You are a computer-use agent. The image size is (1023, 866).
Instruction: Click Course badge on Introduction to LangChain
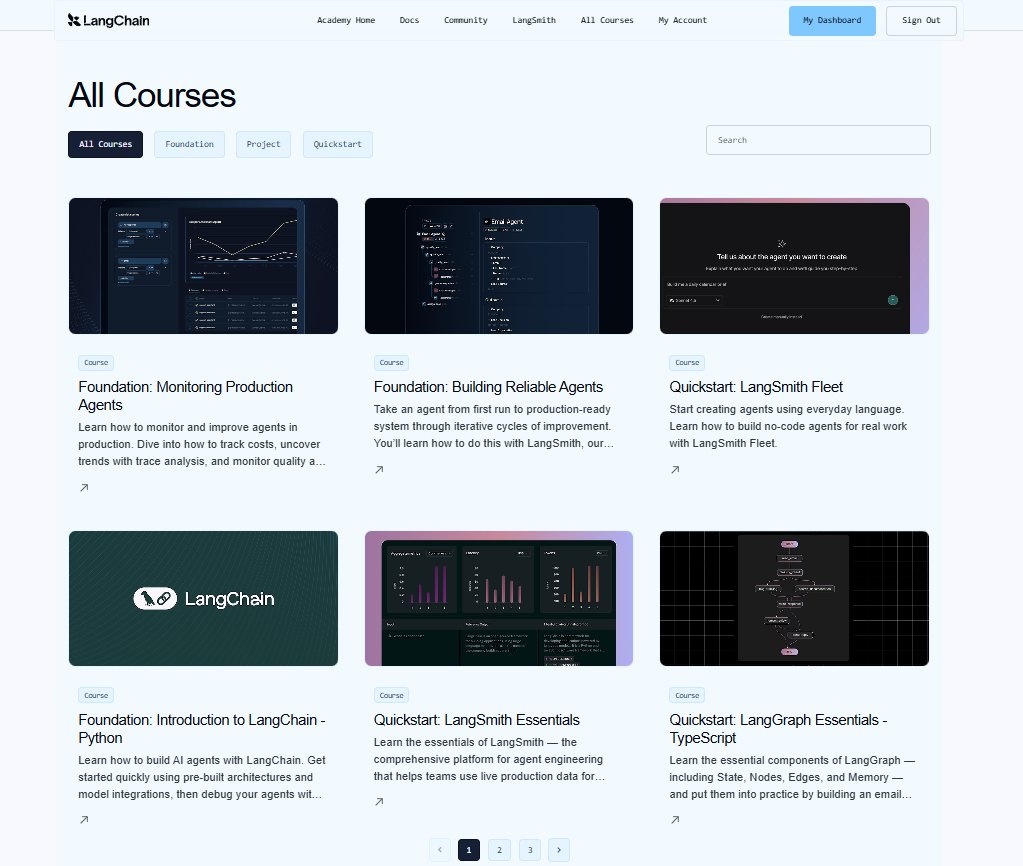96,696
